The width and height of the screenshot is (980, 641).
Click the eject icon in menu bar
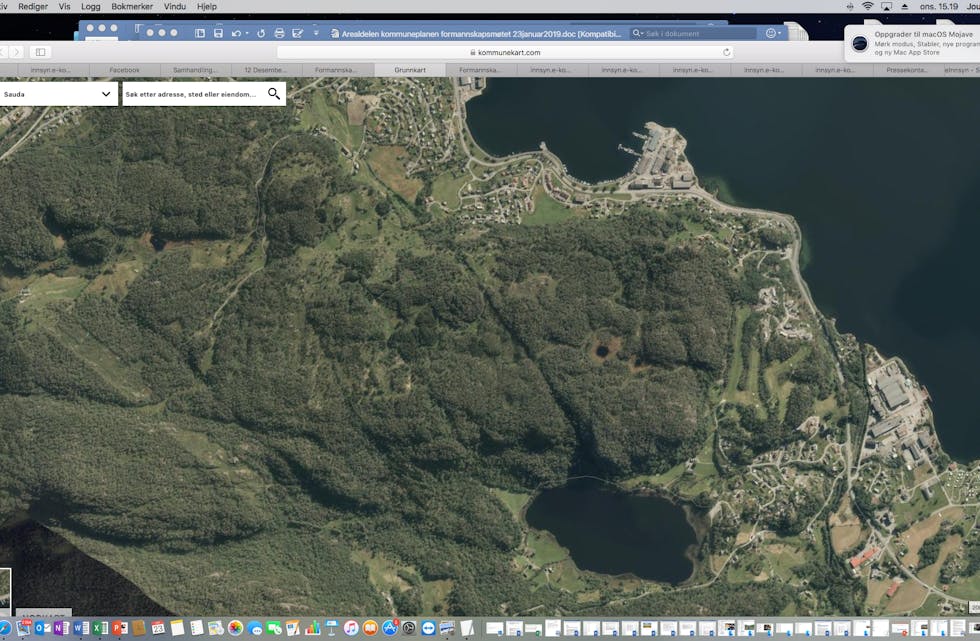pos(904,6)
